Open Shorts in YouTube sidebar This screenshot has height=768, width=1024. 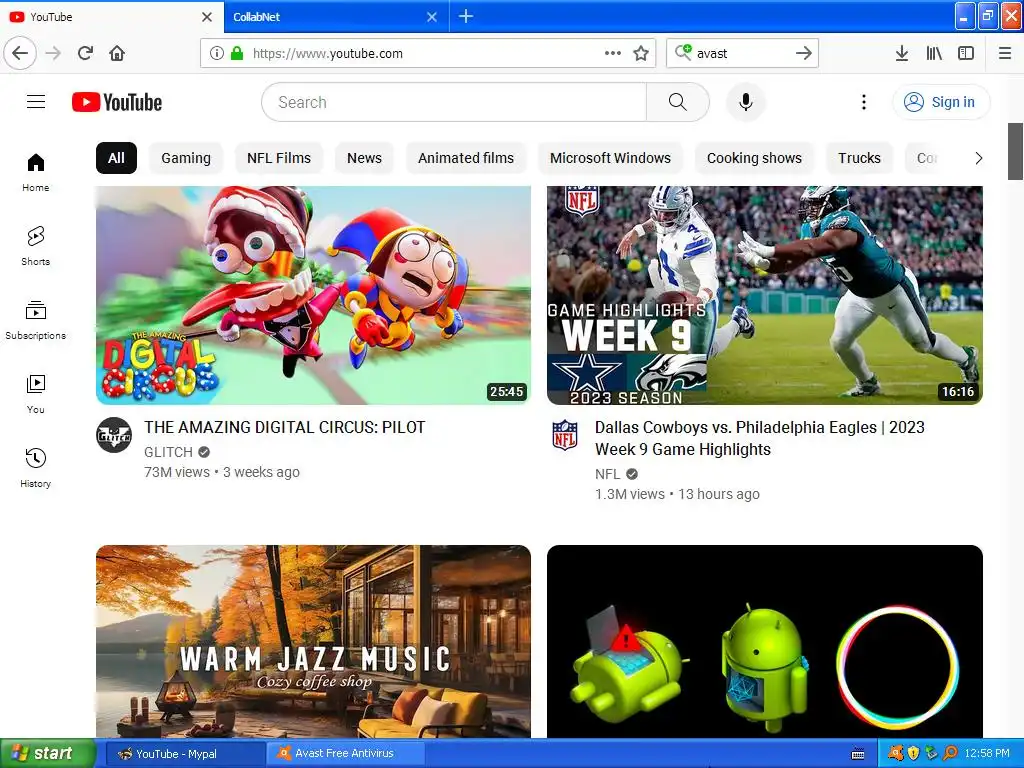point(35,246)
